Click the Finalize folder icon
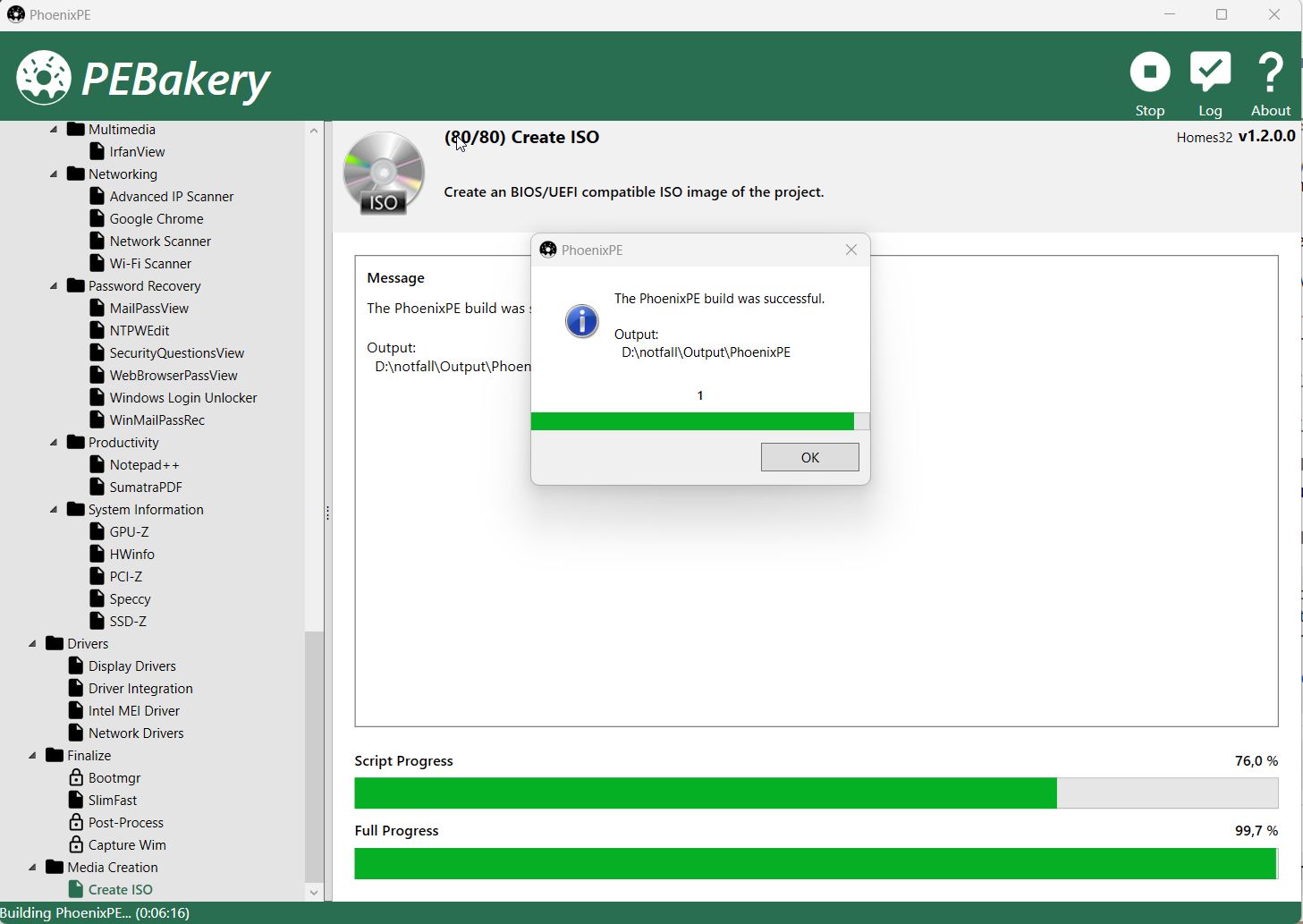 [54, 755]
